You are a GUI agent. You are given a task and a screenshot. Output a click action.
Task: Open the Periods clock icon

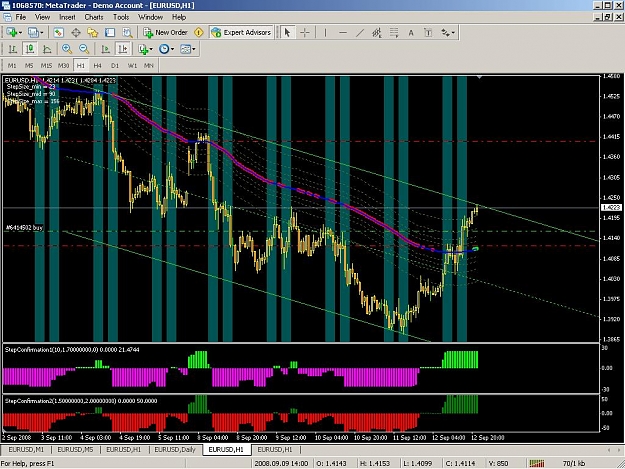164,49
